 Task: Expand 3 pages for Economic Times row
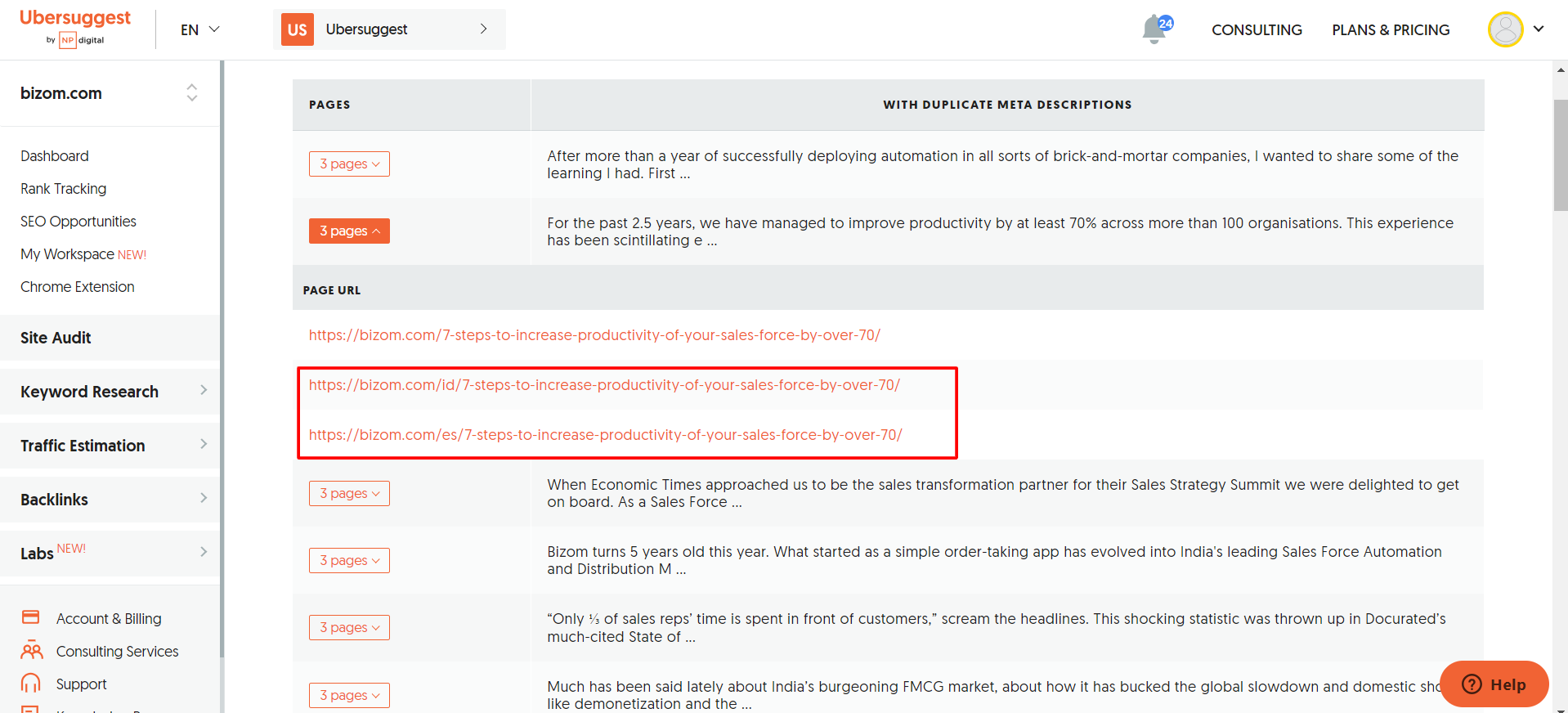349,493
